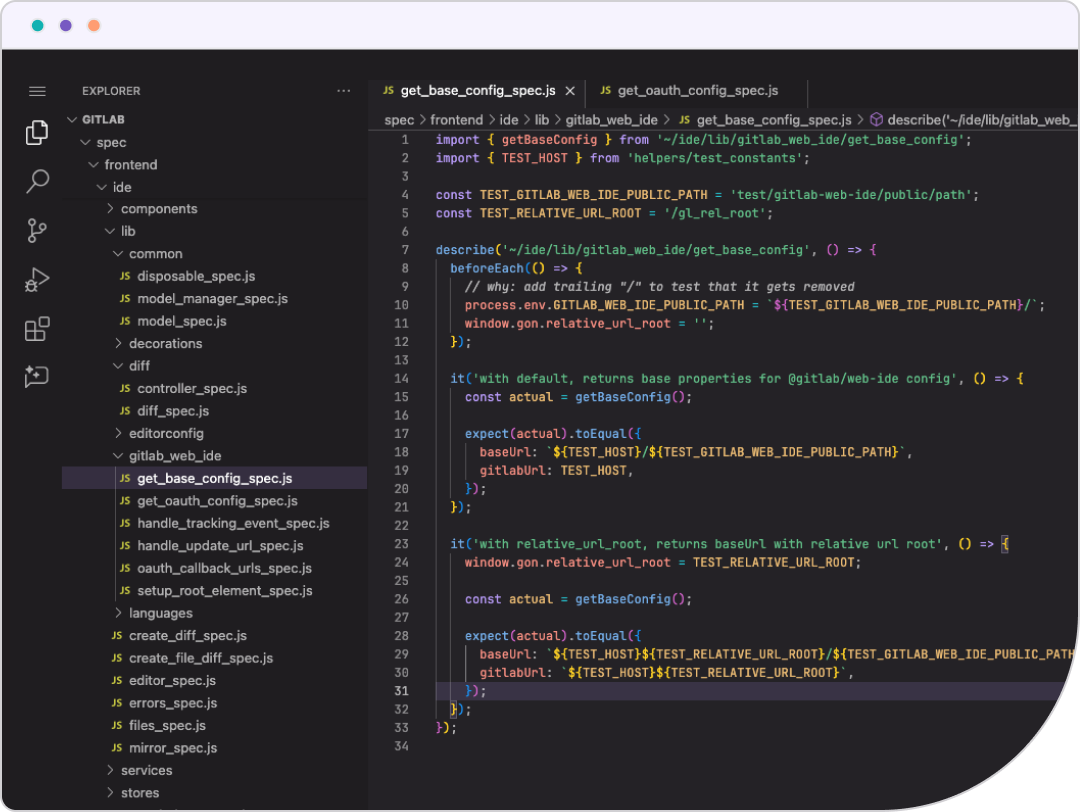Click the frontend breadcrumb segment
1080x812 pixels.
456,120
